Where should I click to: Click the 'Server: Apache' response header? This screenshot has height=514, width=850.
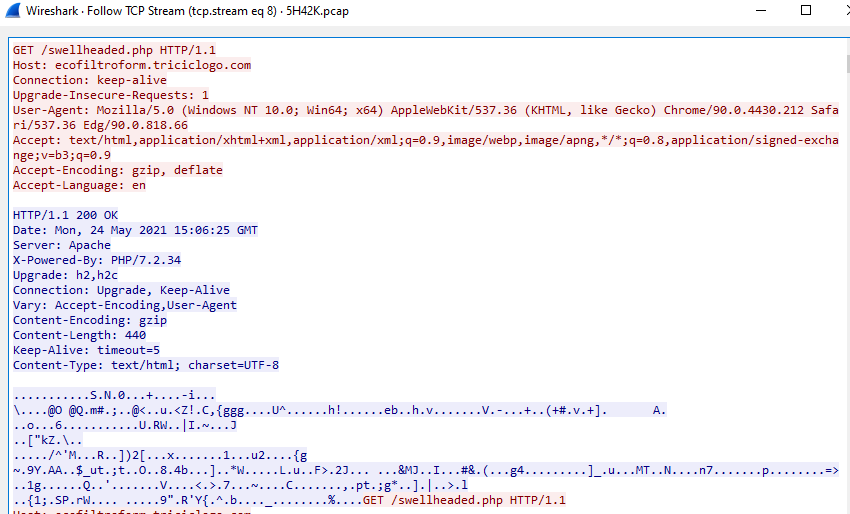62,245
